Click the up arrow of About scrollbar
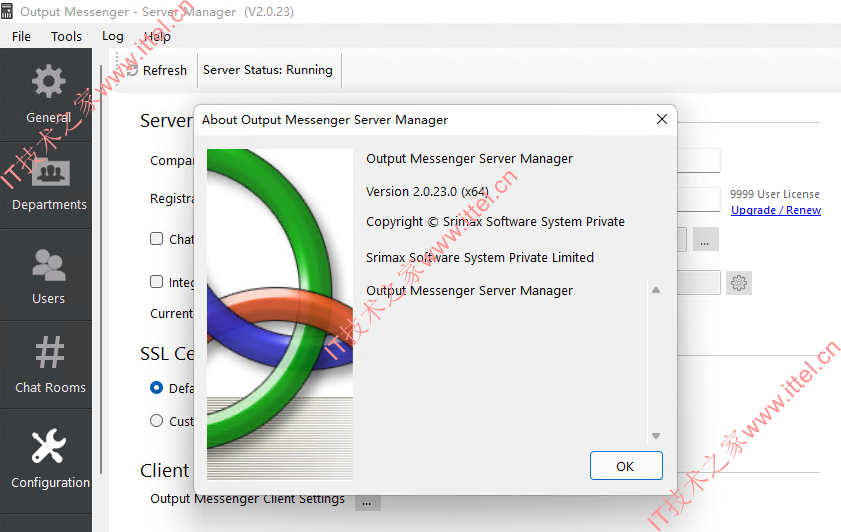Screen dimensions: 841x532 click(655, 290)
